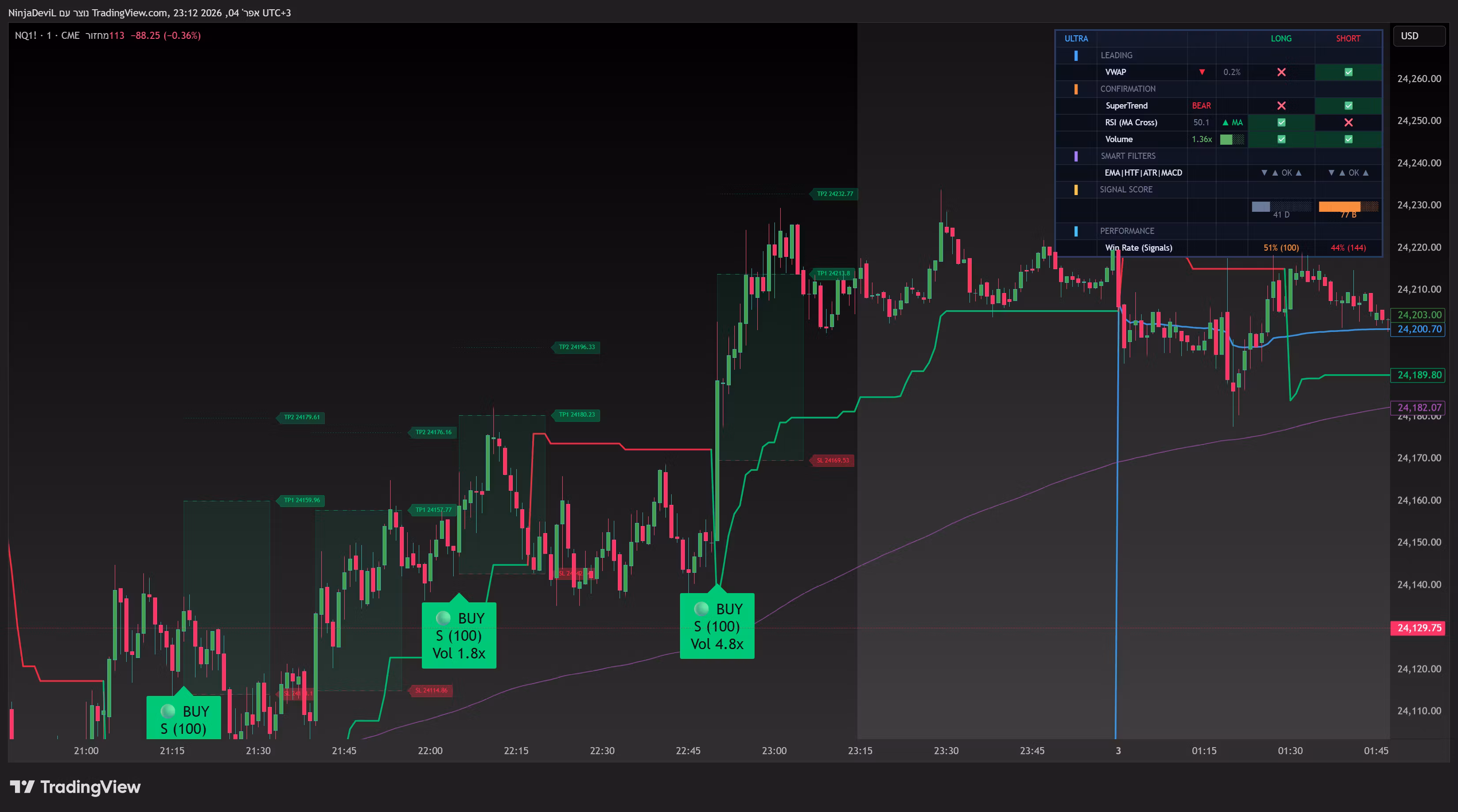1458x812 pixels.
Task: Click the green circle in Vol 1.8x BUY label
Action: click(443, 618)
